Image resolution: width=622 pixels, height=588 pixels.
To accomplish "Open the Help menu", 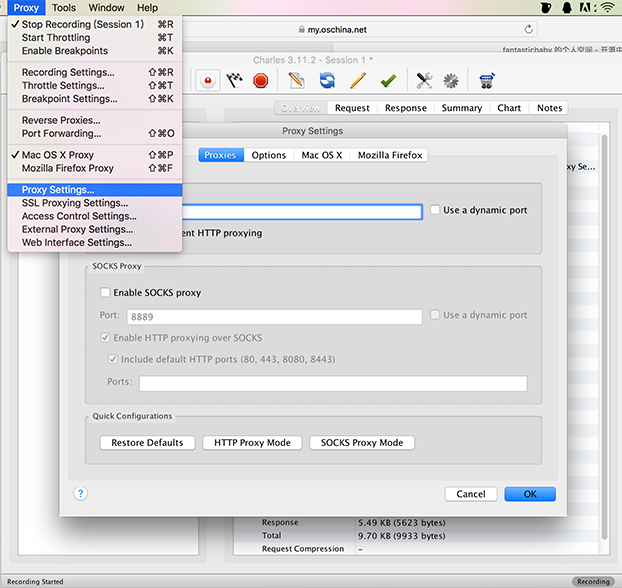I will coord(148,8).
